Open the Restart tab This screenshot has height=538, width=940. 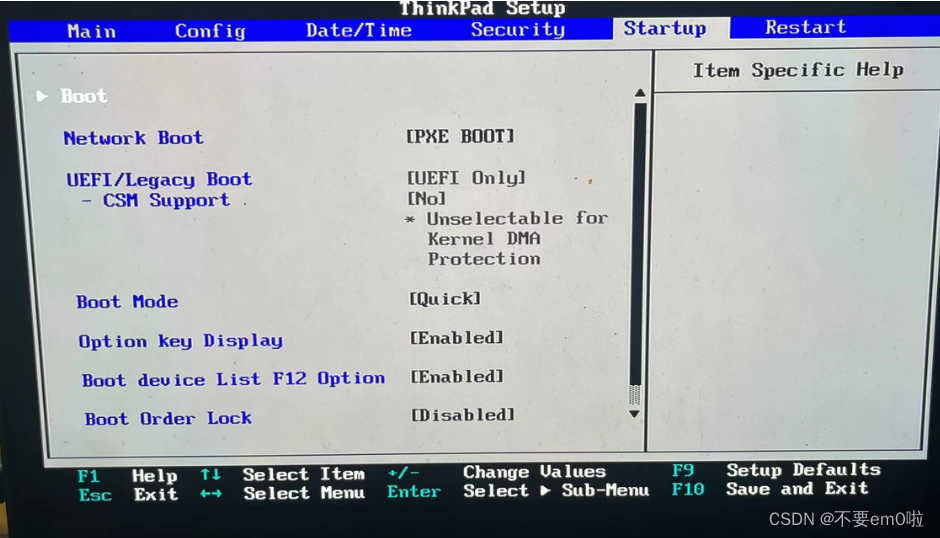(805, 27)
